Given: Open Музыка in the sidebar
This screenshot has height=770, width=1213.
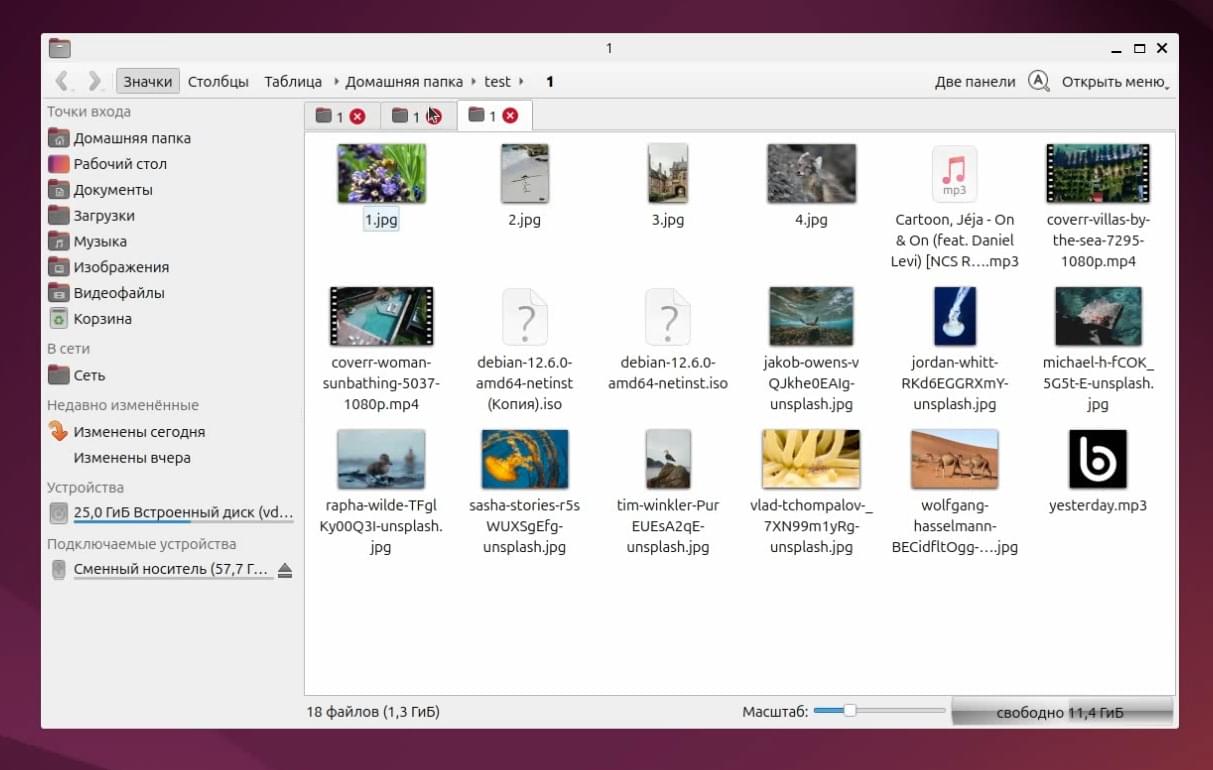Looking at the screenshot, I should (100, 242).
